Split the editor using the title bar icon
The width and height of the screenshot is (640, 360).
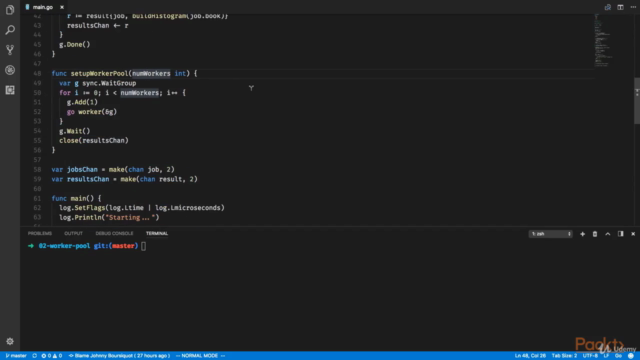[620, 7]
